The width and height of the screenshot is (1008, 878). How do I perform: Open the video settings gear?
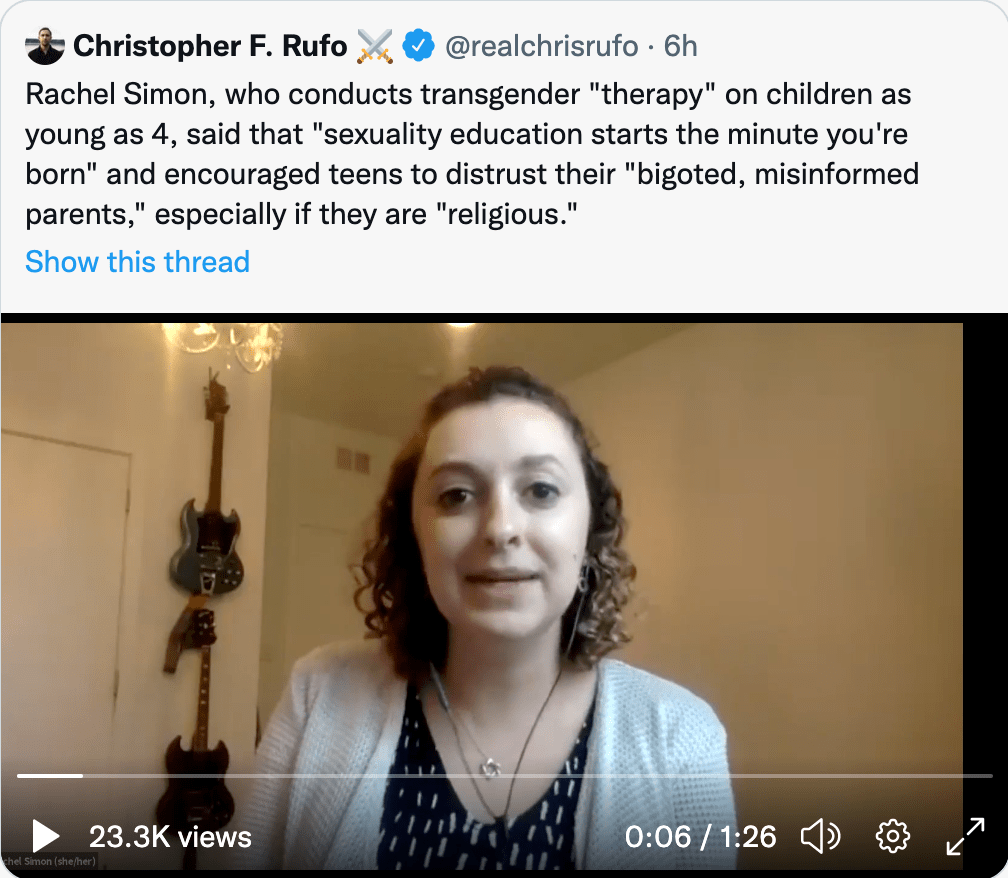pos(891,836)
